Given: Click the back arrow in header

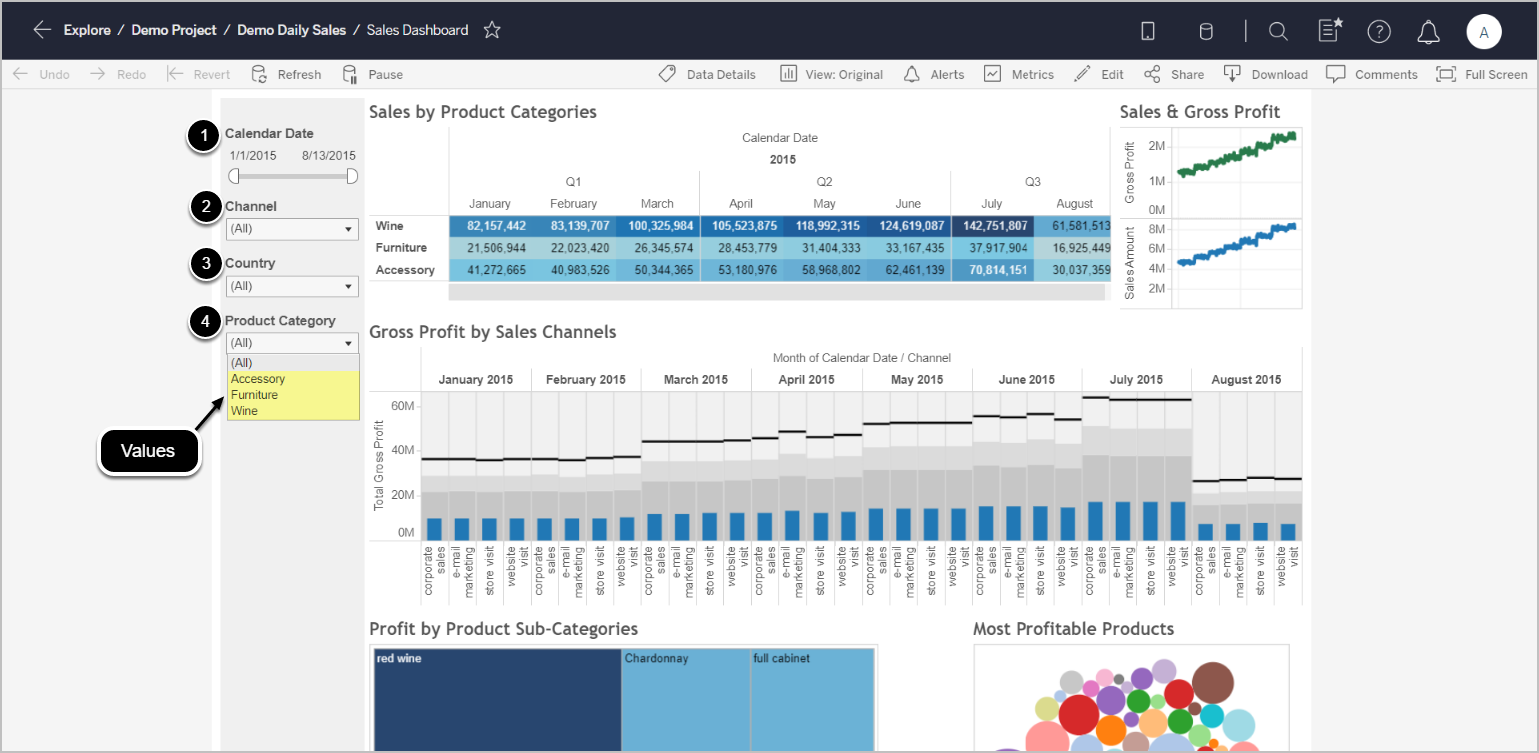Looking at the screenshot, I should 41,30.
